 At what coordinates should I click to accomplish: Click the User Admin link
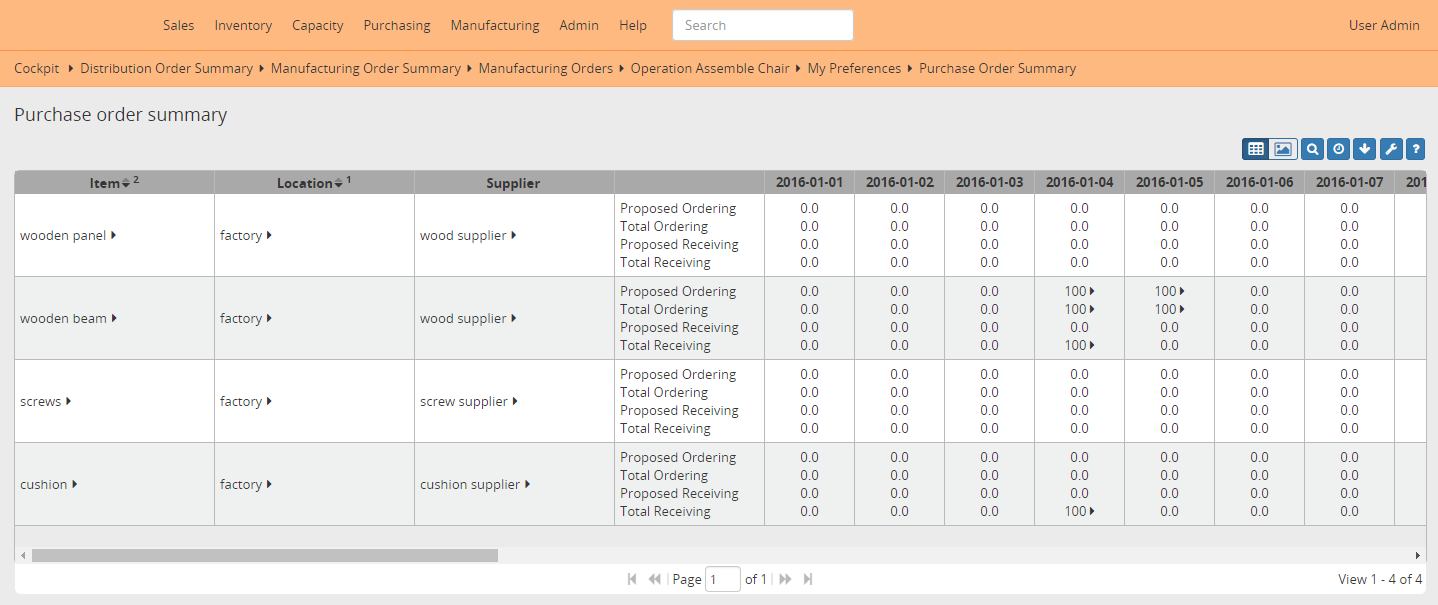pos(1384,25)
